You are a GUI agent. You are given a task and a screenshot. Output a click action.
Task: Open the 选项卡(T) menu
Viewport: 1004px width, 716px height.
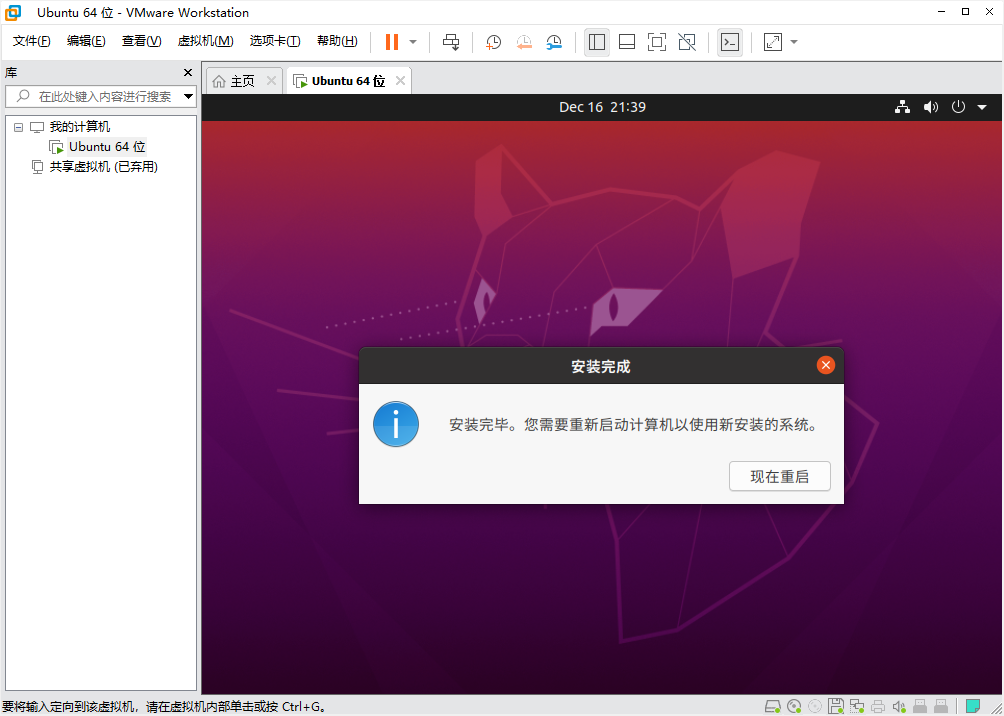click(x=275, y=41)
